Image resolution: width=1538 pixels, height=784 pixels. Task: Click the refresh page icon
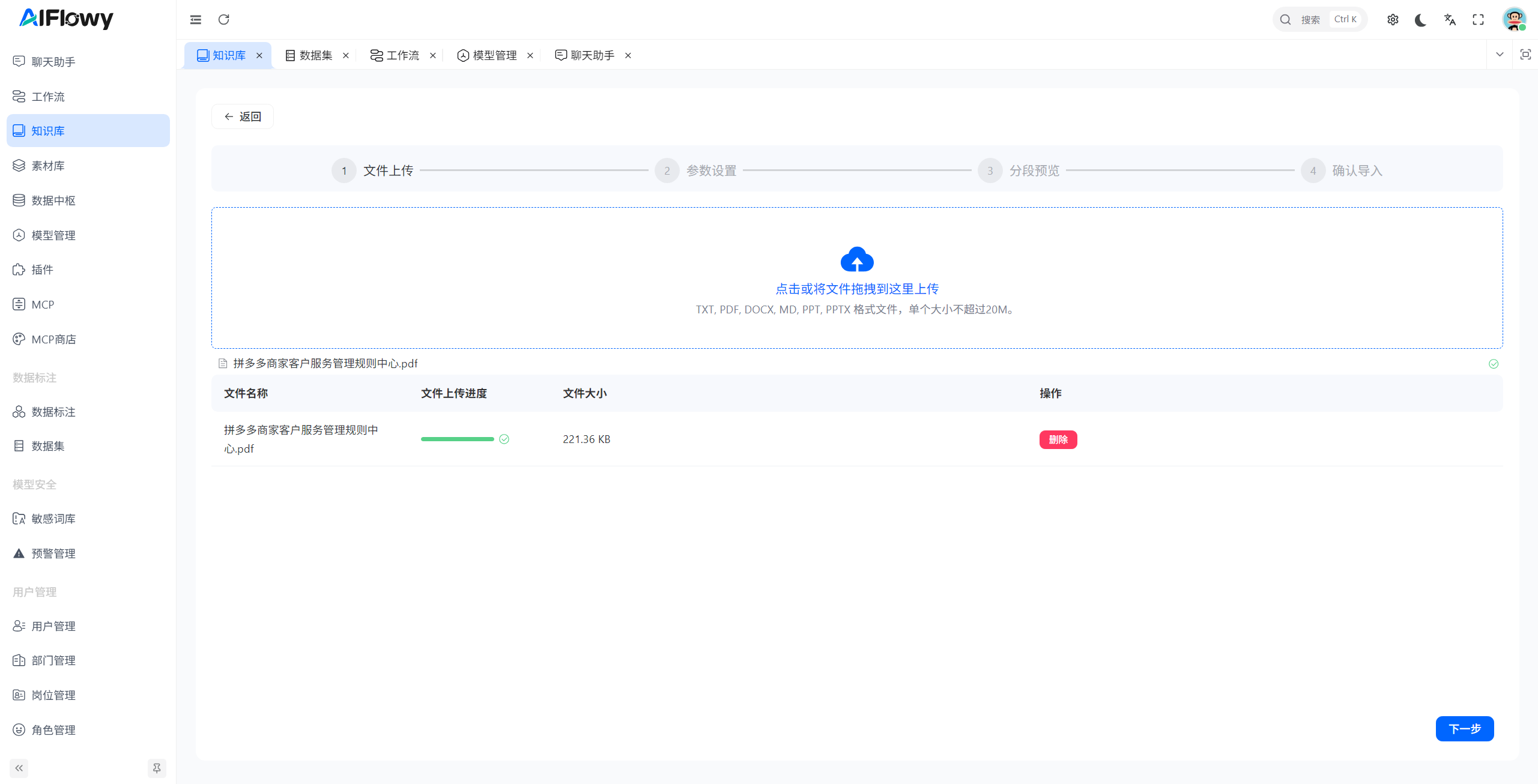224,20
